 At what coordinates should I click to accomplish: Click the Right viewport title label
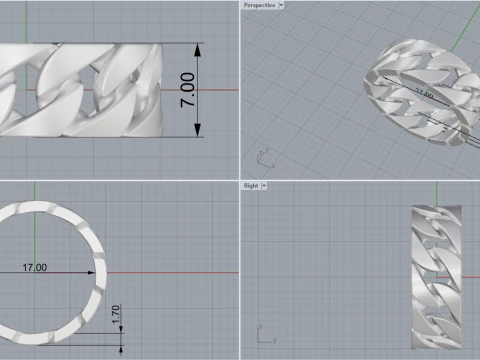pos(251,186)
